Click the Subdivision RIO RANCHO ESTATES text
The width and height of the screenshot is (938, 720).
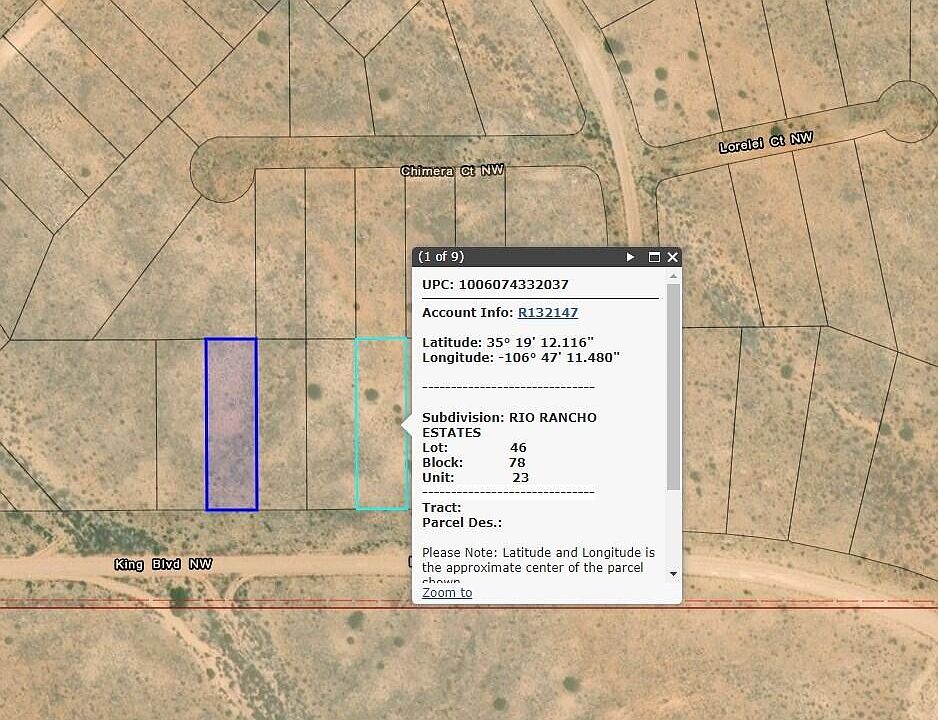point(509,424)
